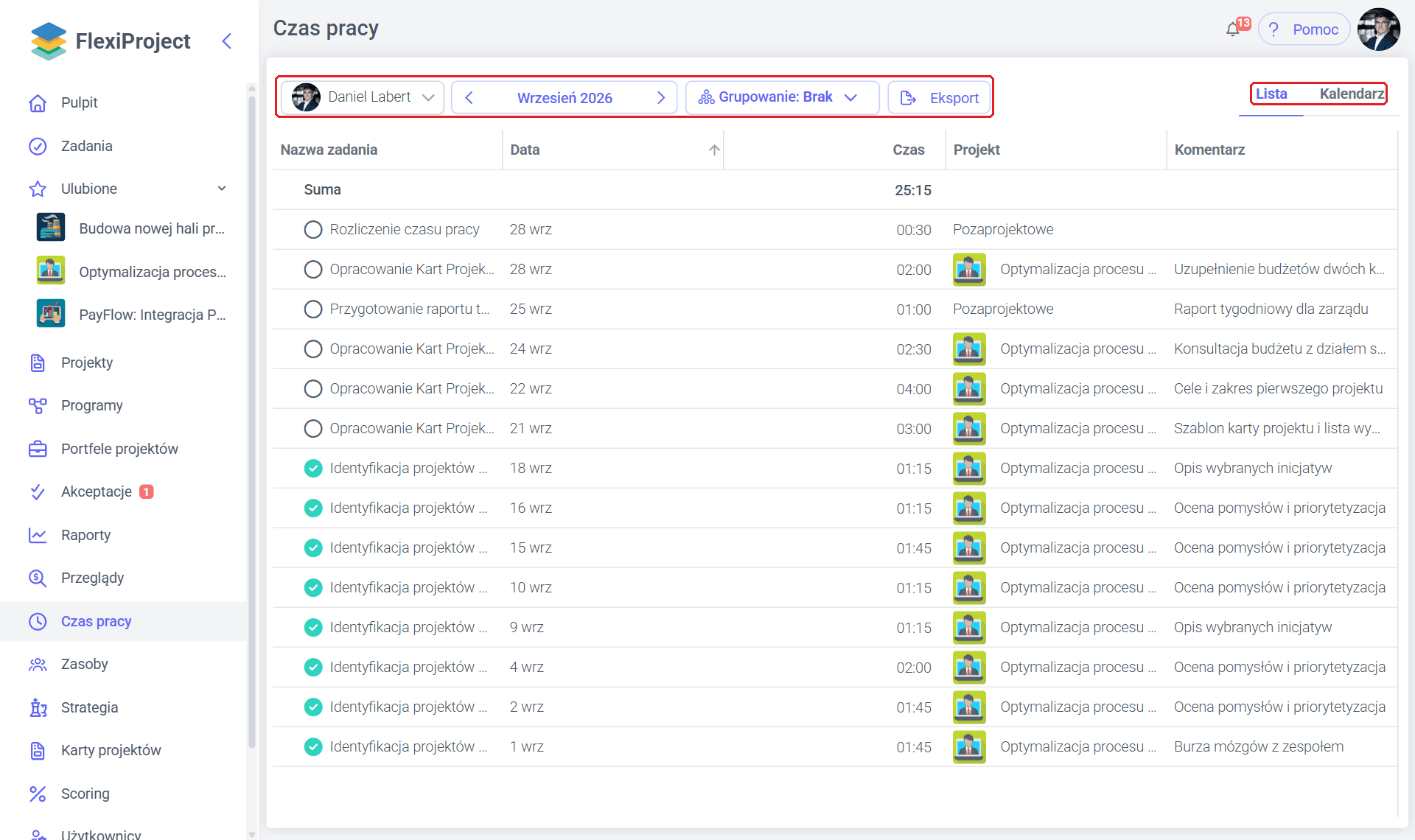Open the Pulpit home icon

[38, 103]
